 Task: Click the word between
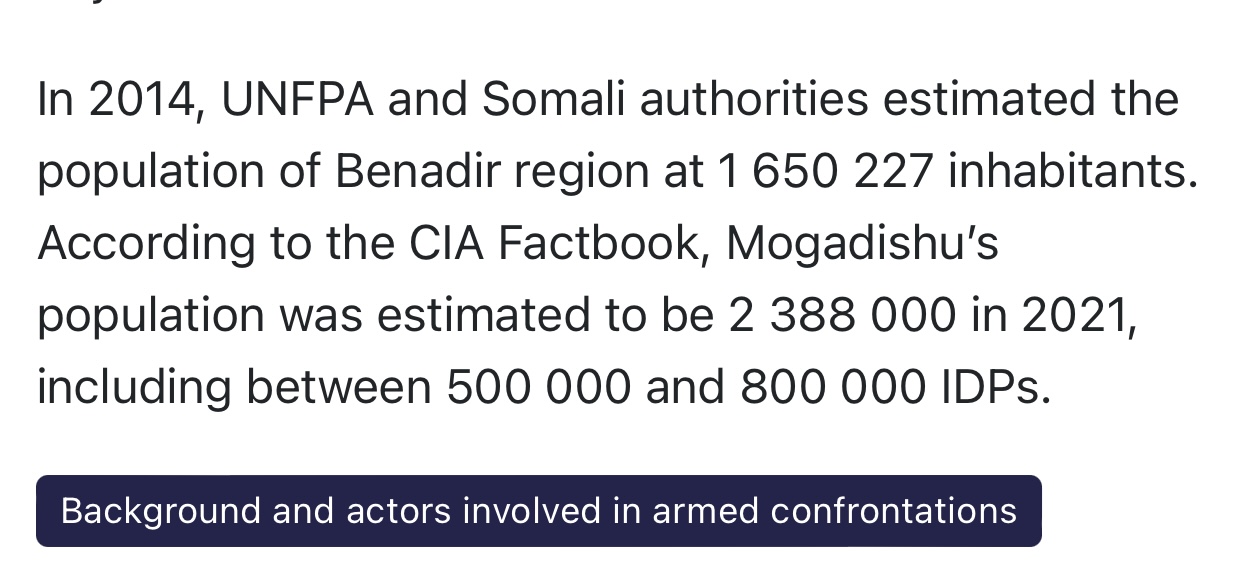point(339,388)
